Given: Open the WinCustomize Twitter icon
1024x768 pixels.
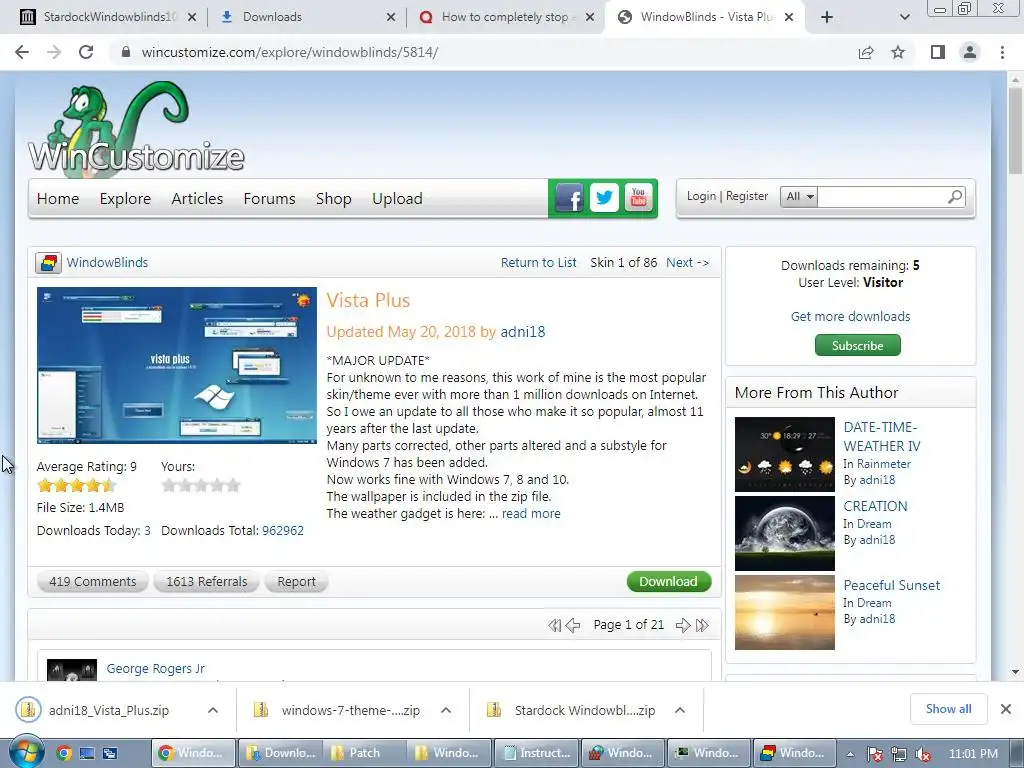Looking at the screenshot, I should (x=604, y=198).
